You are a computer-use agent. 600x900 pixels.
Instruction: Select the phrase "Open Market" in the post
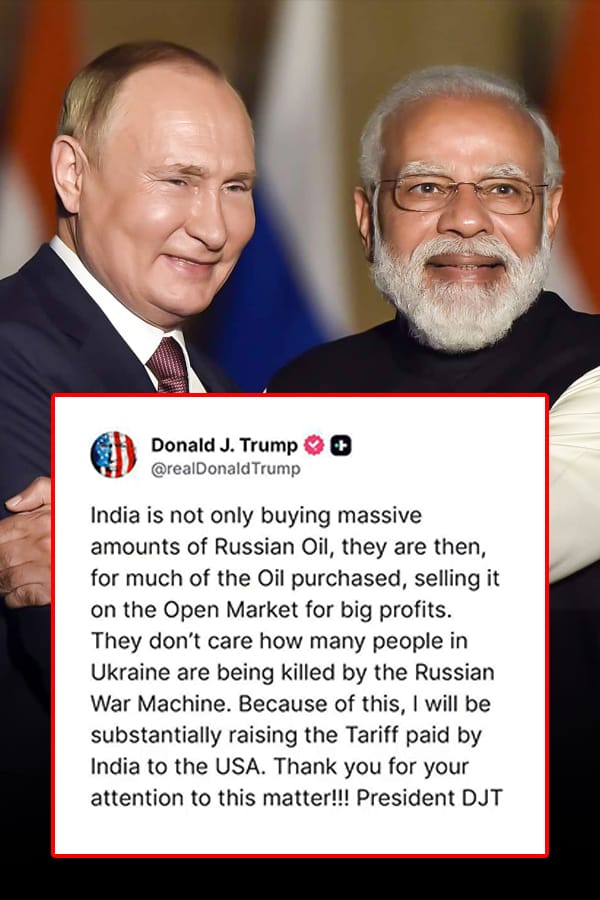(231, 610)
